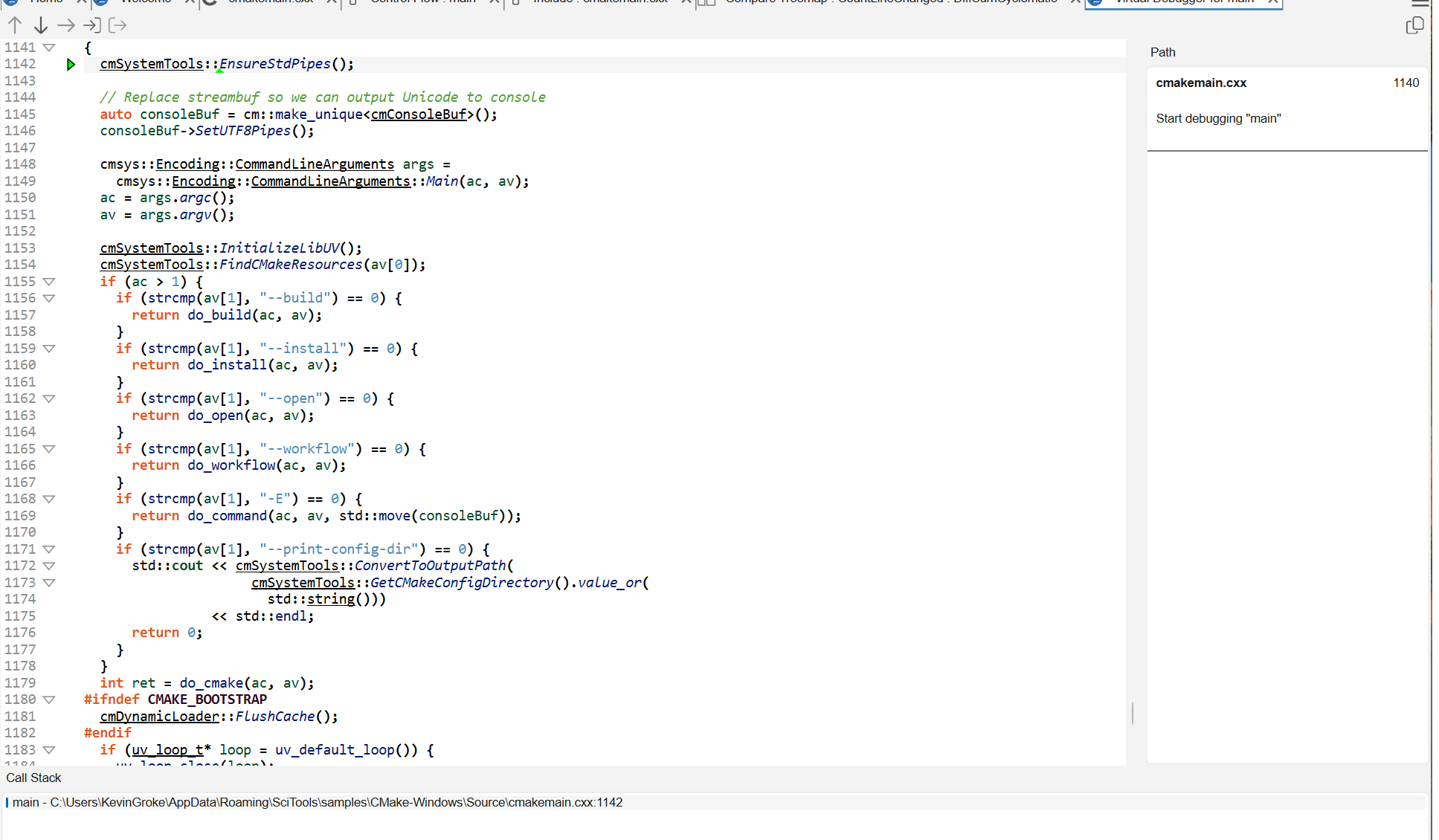The image size is (1439, 840).
Task: Collapse the uv_loop_t block at line 1183
Action: pos(49,750)
